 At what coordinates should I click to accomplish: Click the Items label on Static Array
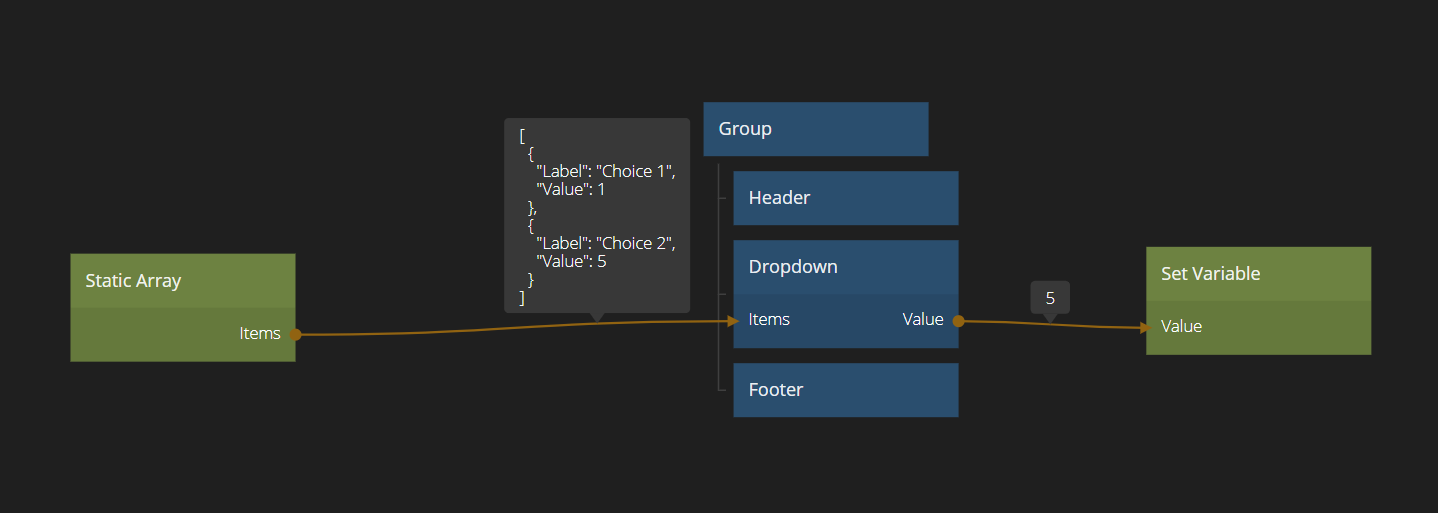(x=260, y=334)
